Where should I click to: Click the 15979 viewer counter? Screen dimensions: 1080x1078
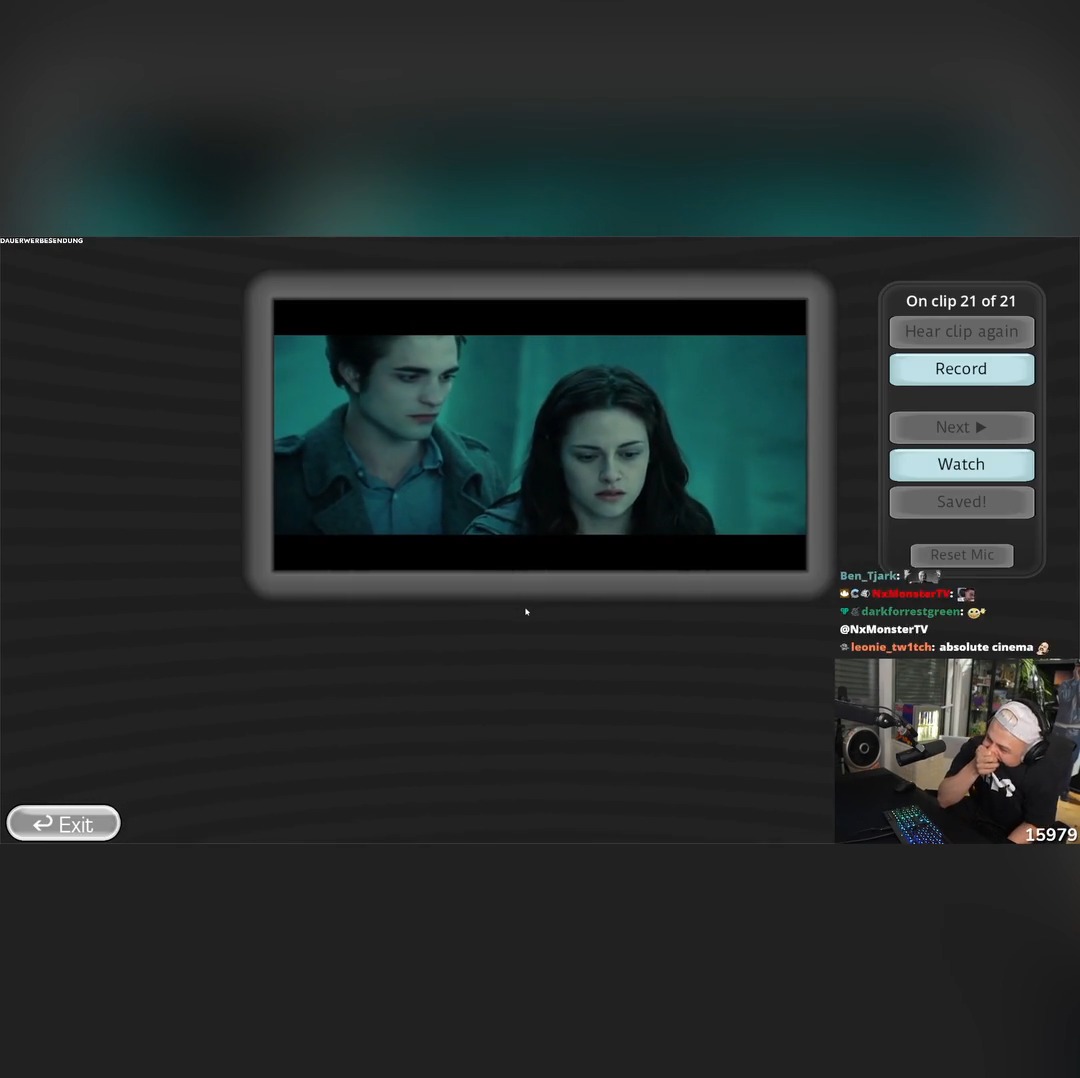[1050, 835]
